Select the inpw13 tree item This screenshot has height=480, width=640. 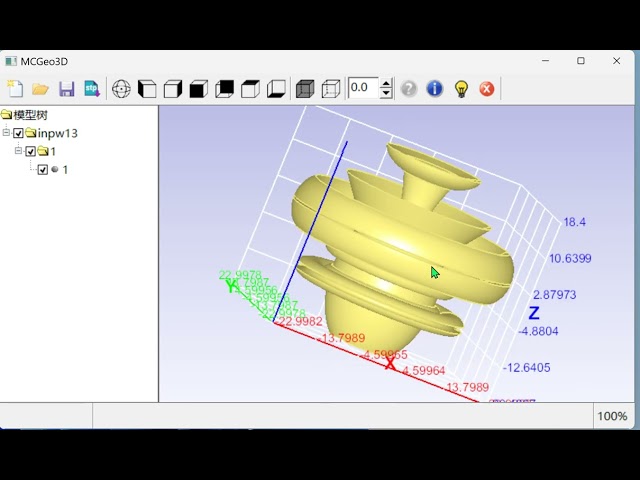(58, 133)
